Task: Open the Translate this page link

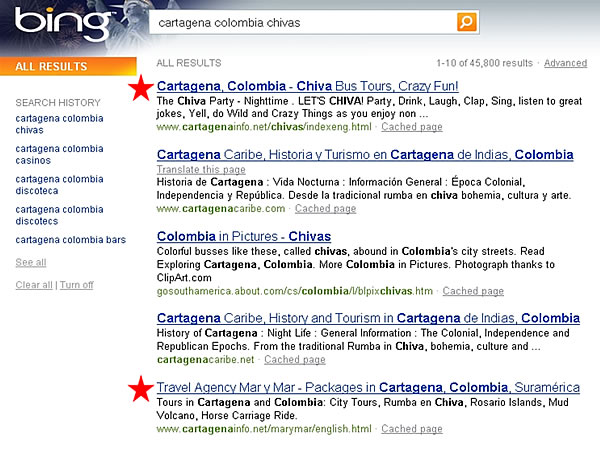Action: pyautogui.click(x=201, y=170)
